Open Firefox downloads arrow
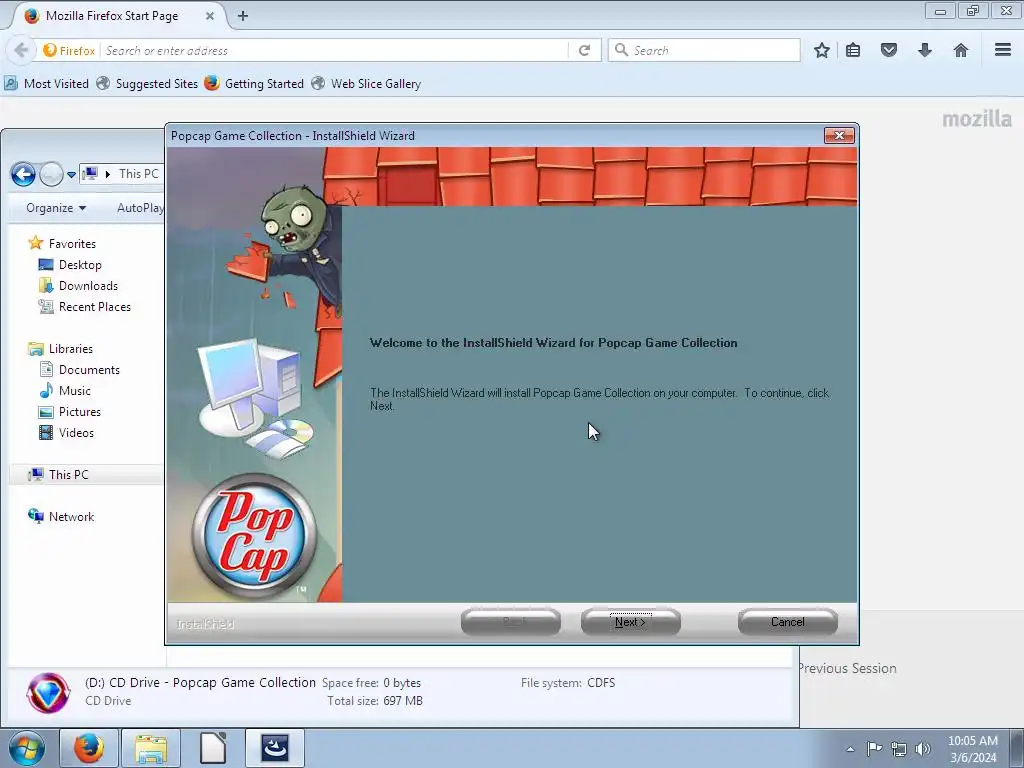 (925, 50)
